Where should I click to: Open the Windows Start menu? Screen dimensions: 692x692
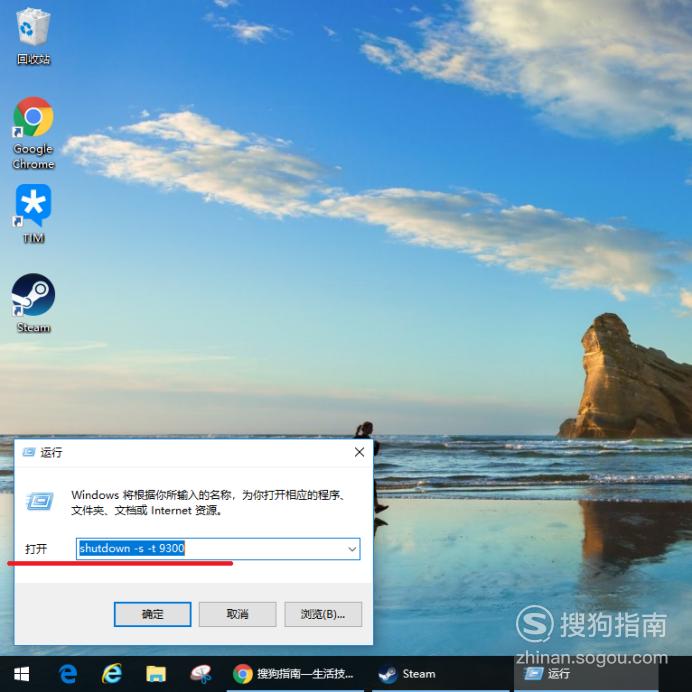(x=21, y=674)
